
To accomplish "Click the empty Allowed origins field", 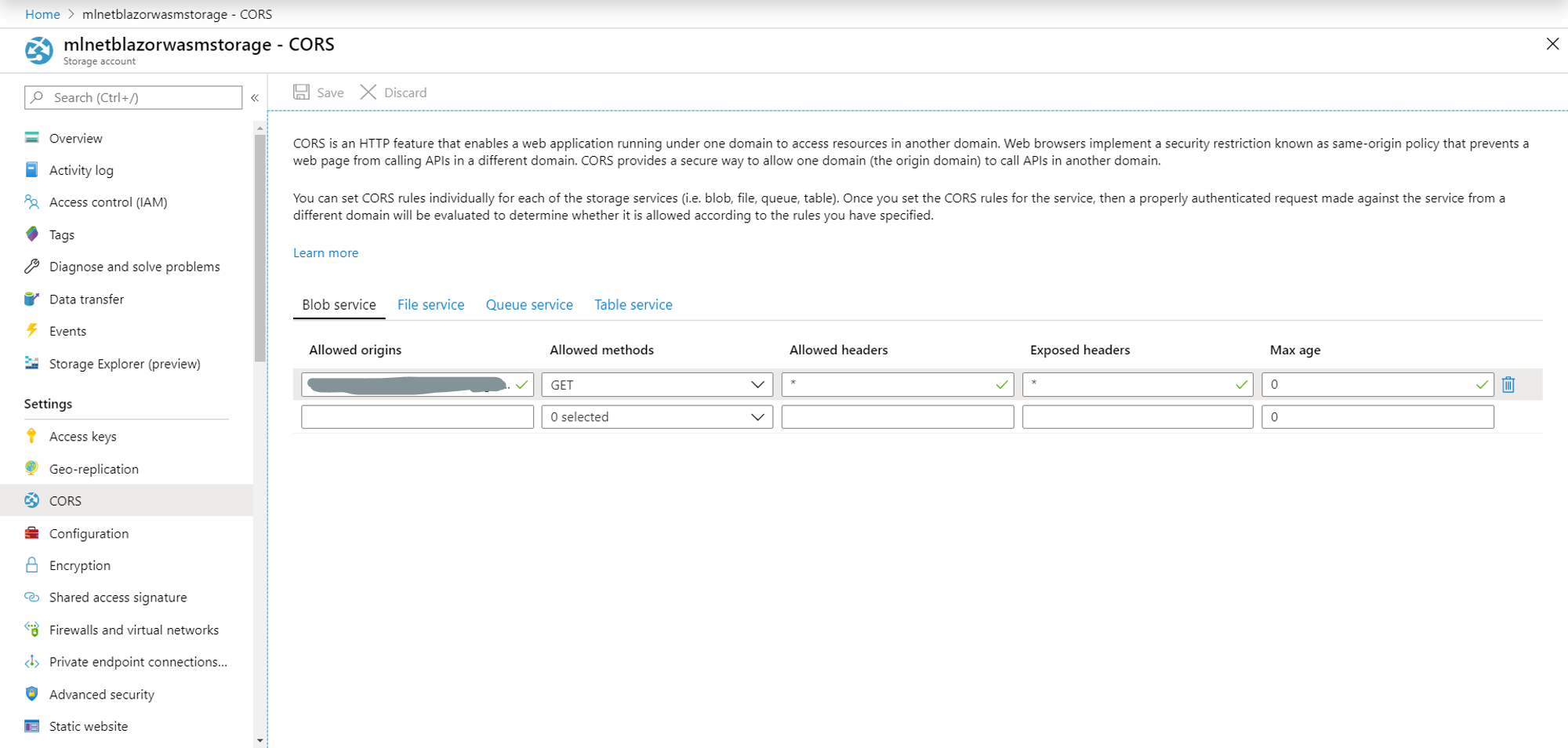I will 417,416.
